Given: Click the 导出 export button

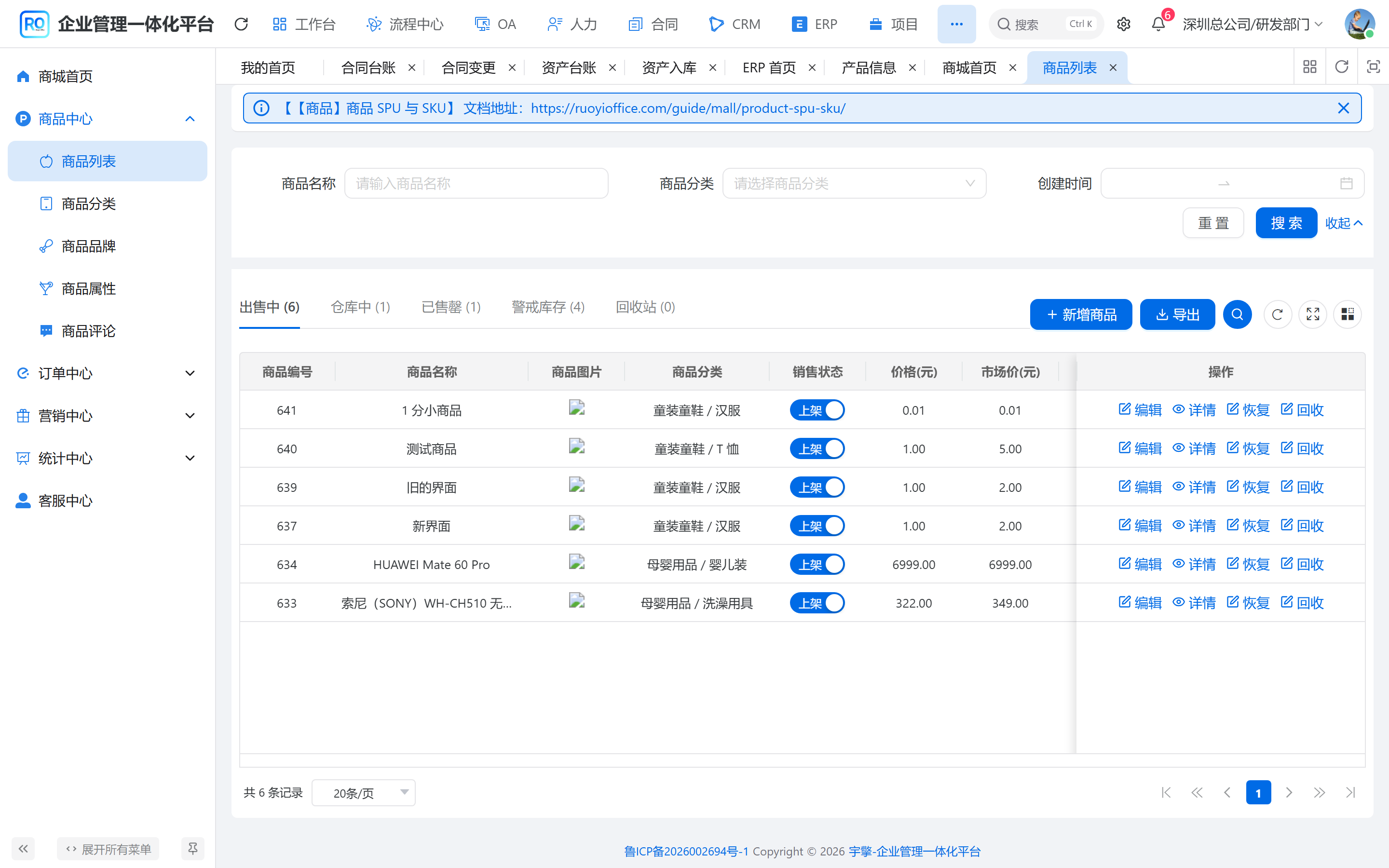Looking at the screenshot, I should [x=1177, y=314].
